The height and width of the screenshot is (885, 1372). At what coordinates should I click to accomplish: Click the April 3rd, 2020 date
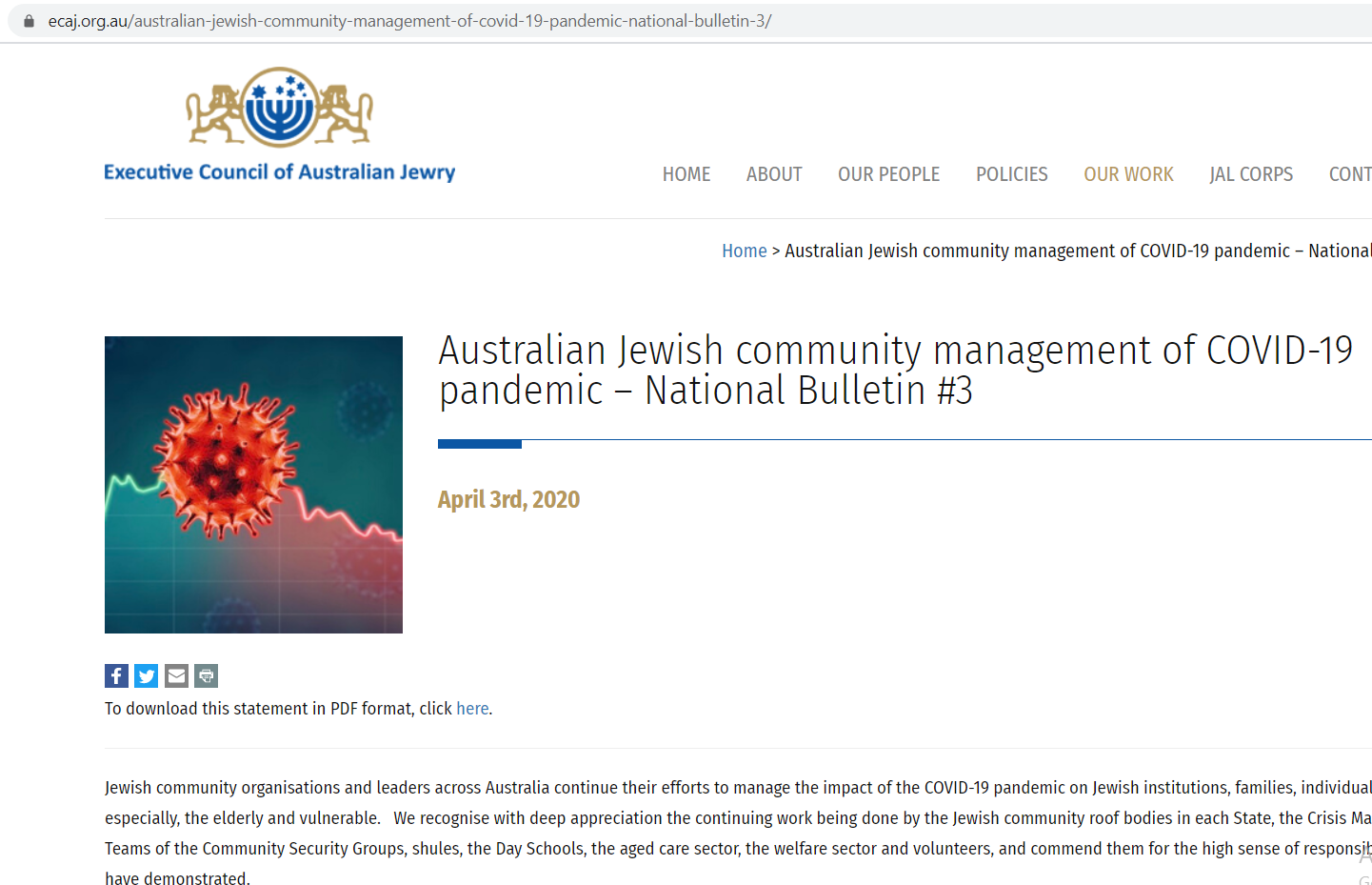(x=508, y=500)
